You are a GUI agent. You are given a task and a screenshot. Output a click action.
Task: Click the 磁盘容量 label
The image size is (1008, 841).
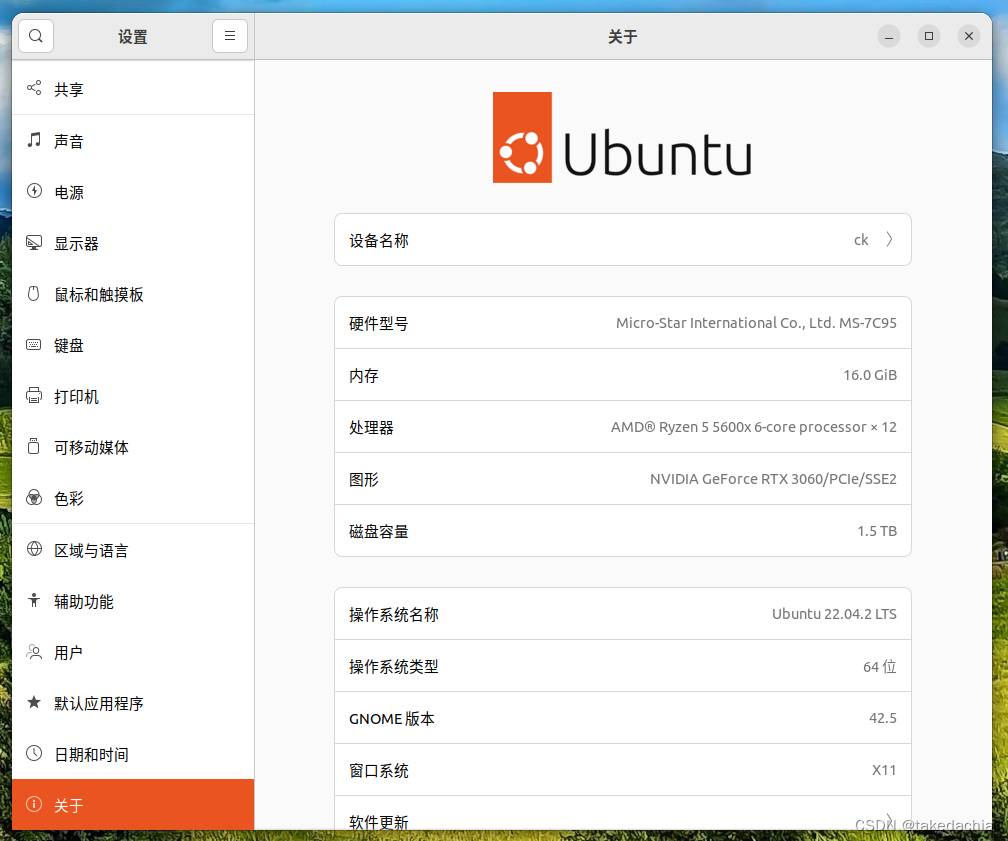pos(379,532)
